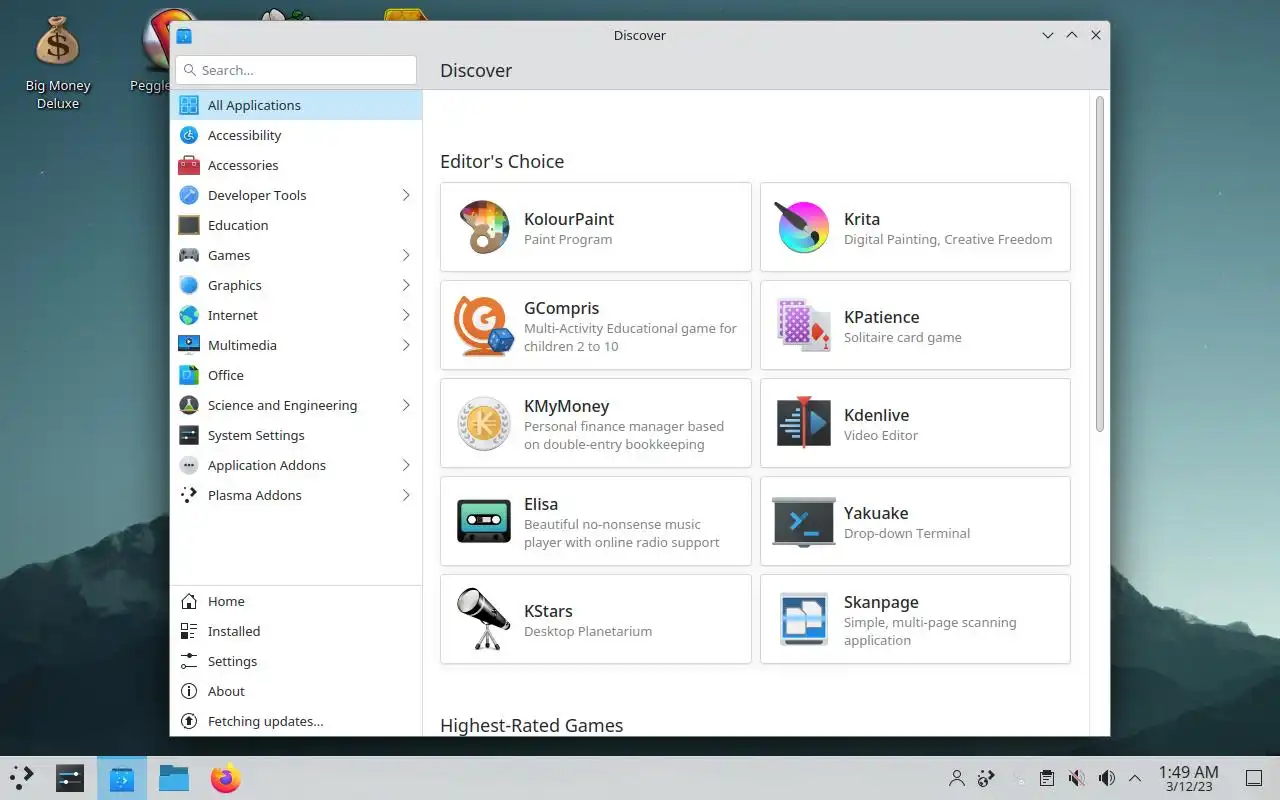Click the About info icon
The height and width of the screenshot is (800, 1280).
pyautogui.click(x=189, y=691)
